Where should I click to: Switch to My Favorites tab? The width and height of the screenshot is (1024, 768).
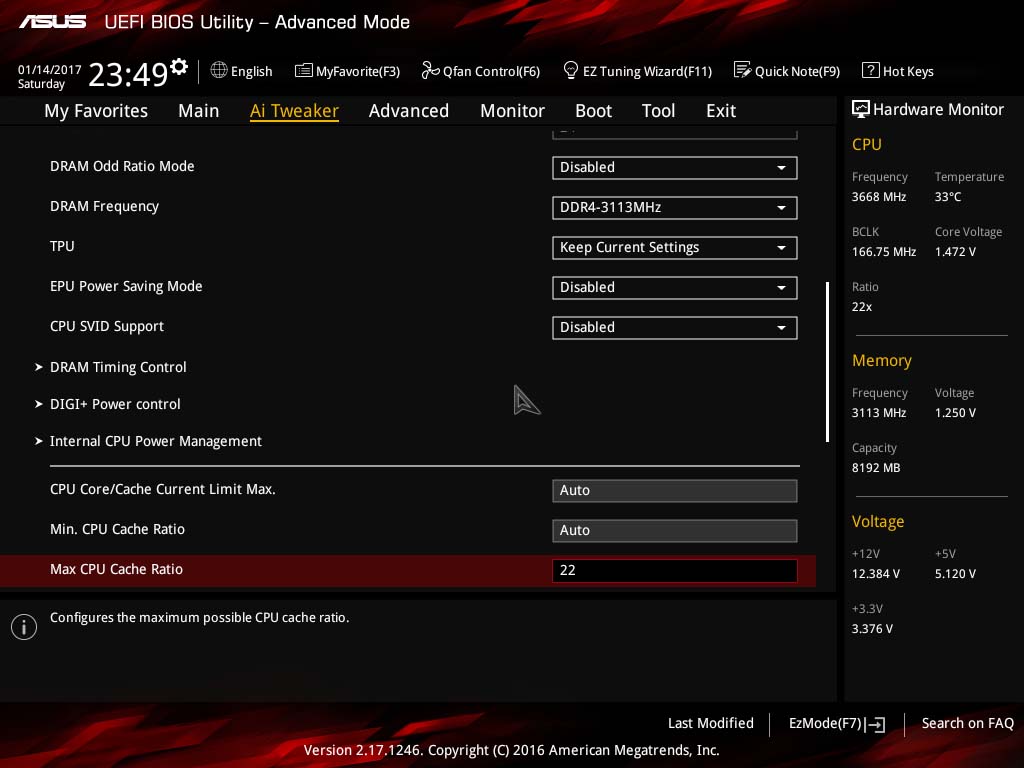coord(96,111)
